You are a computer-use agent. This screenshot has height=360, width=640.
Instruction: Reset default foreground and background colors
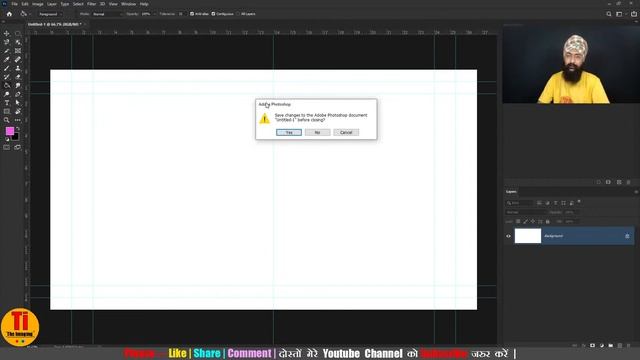[x=7, y=139]
